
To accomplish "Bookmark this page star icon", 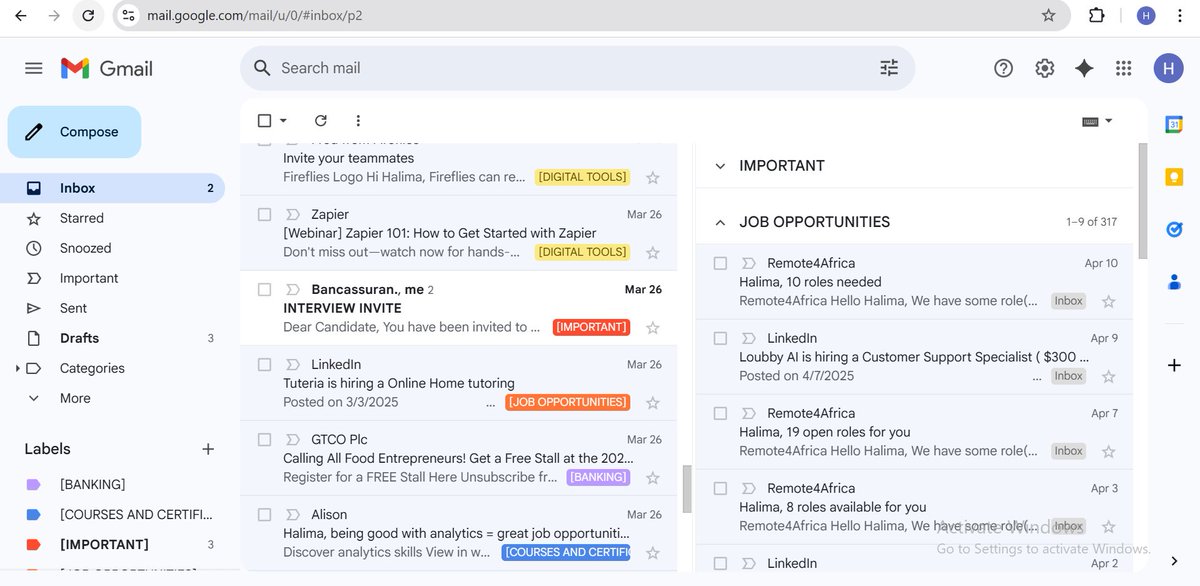I will pyautogui.click(x=1048, y=15).
